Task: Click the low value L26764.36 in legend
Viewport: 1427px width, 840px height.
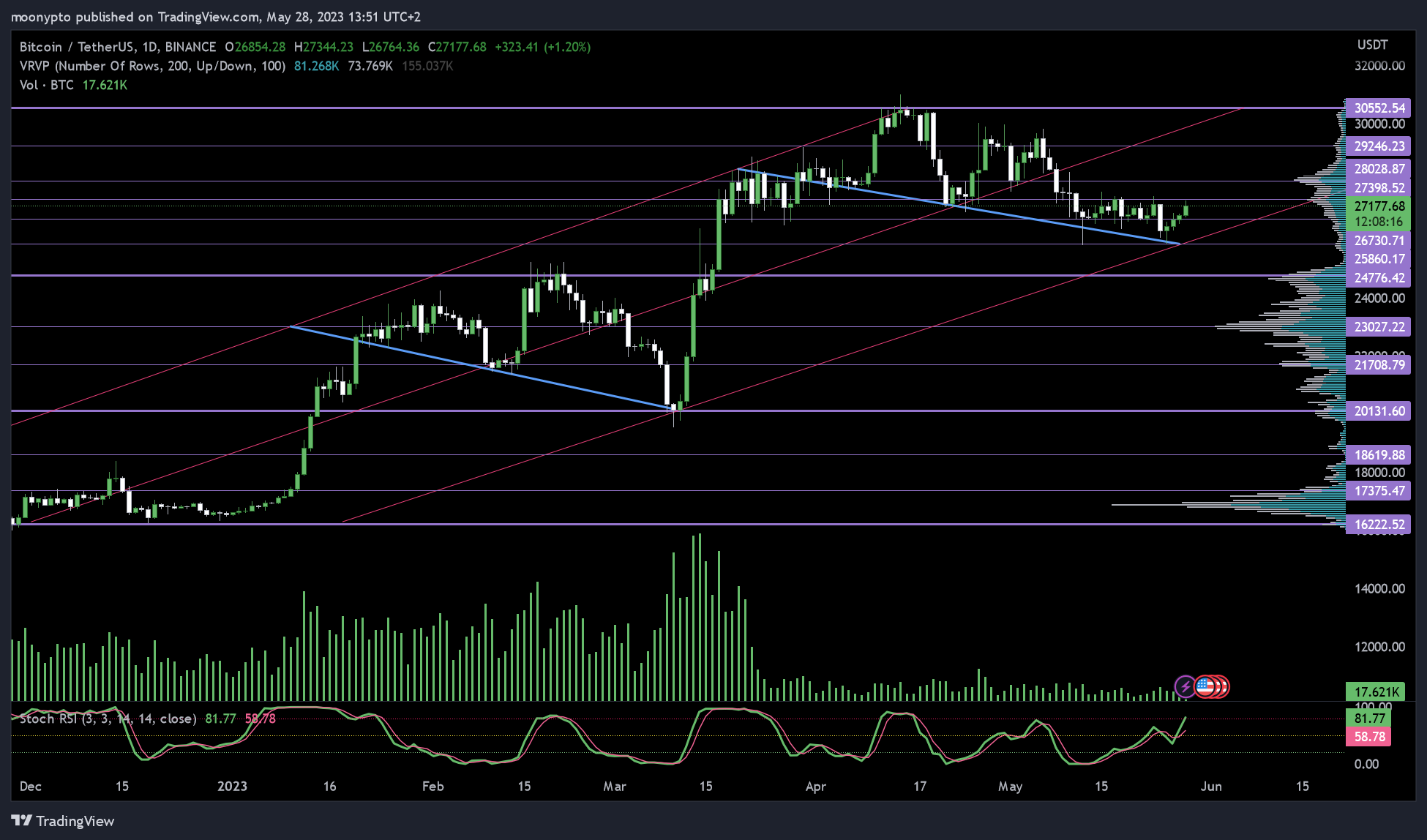Action: [x=391, y=47]
